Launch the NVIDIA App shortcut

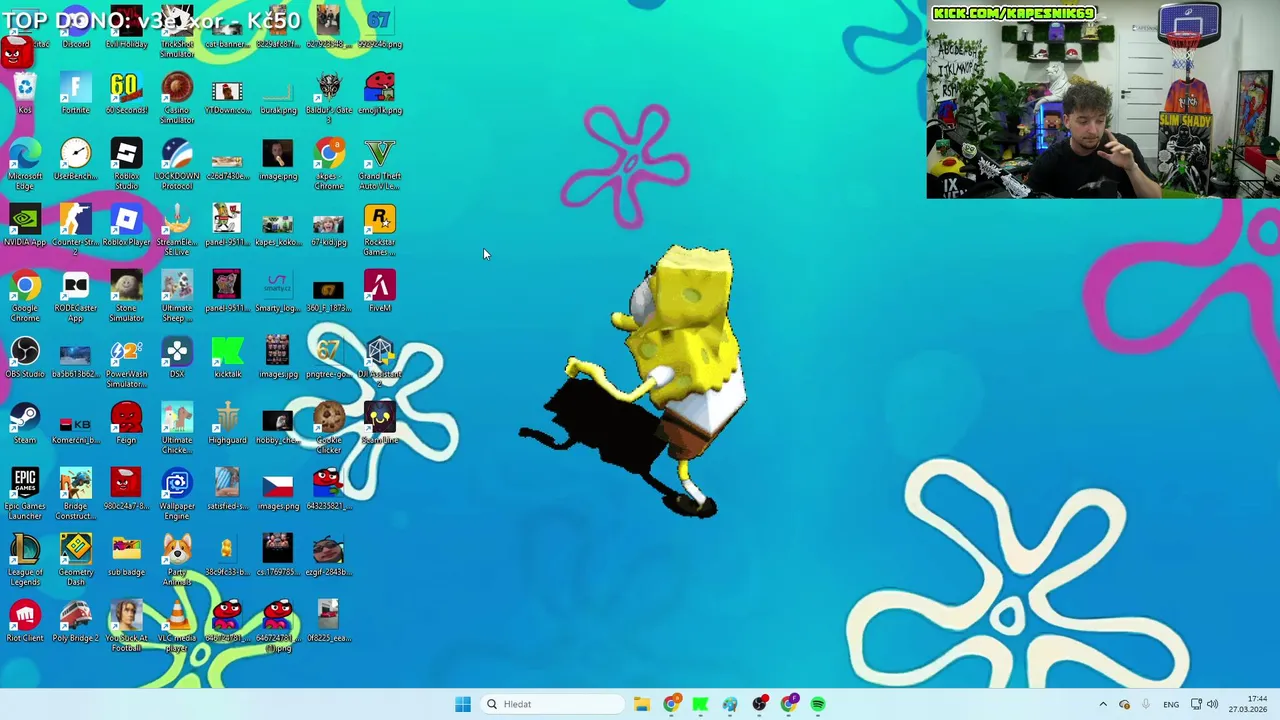point(25,226)
